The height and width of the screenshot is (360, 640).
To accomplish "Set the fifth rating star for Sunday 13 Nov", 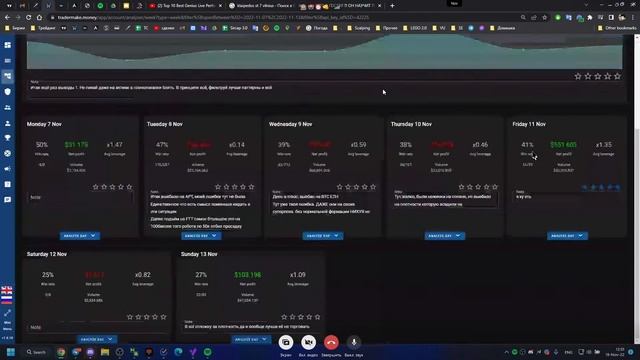I will pos(318,317).
